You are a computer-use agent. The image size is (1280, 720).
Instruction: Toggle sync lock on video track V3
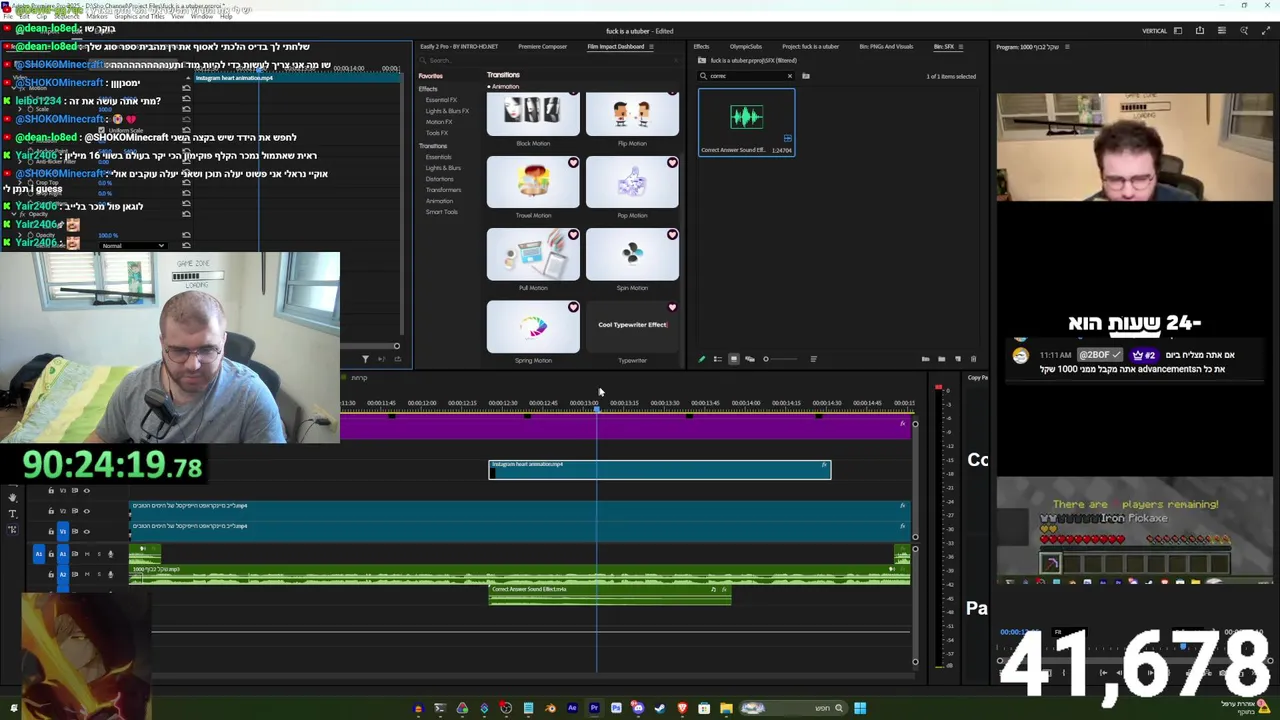73,491
